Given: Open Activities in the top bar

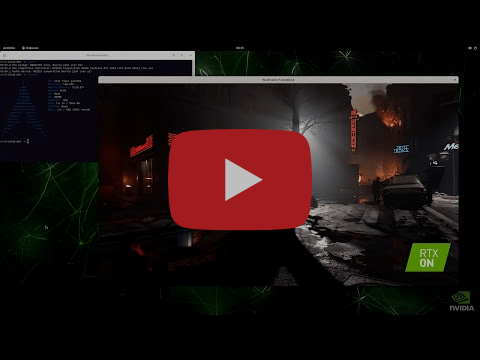Looking at the screenshot, I should (9, 48).
